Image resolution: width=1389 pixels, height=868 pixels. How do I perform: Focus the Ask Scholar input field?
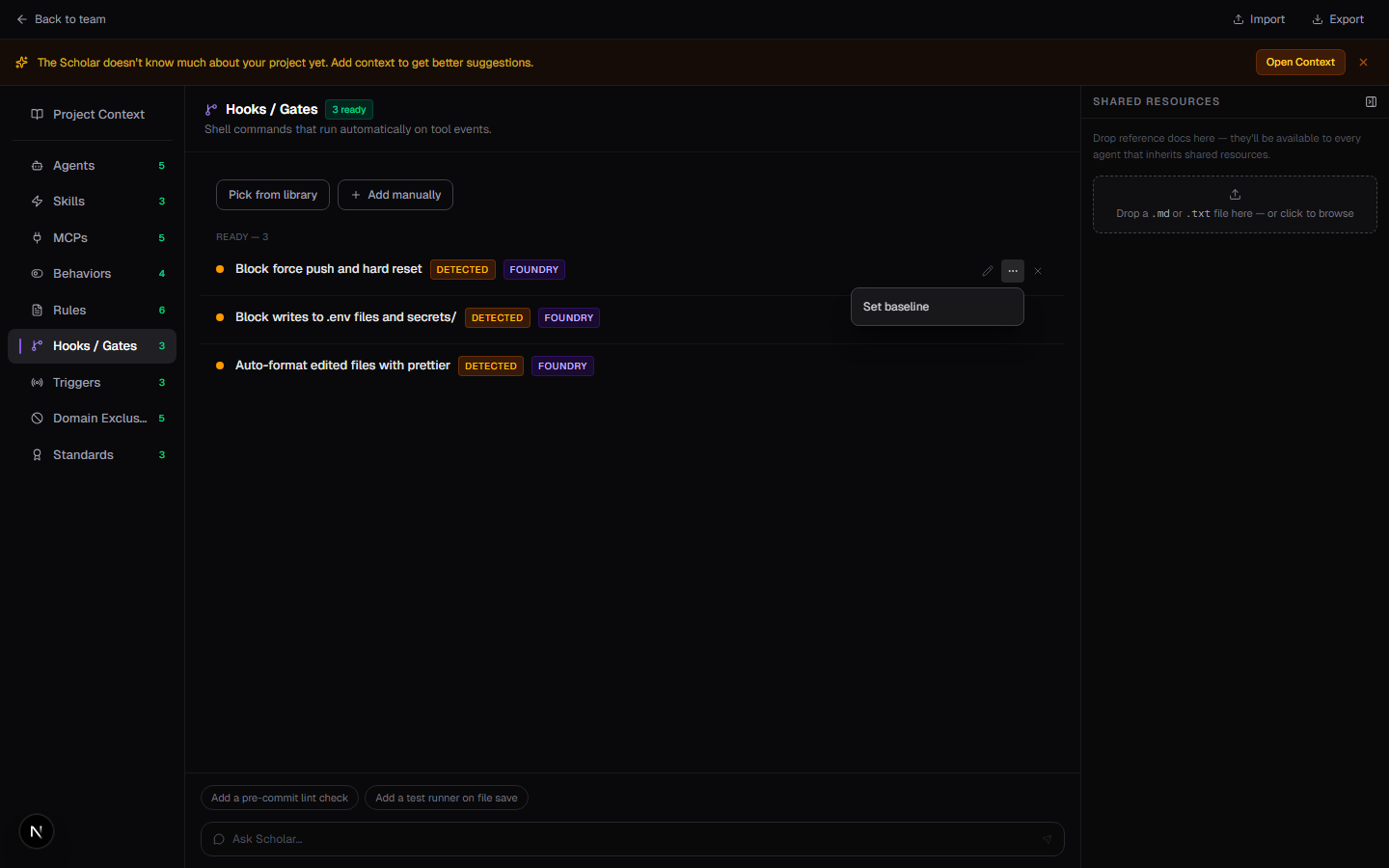tap(633, 839)
